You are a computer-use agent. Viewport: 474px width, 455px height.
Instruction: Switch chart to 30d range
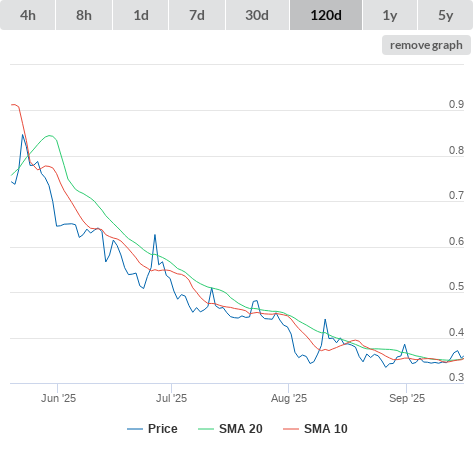257,15
